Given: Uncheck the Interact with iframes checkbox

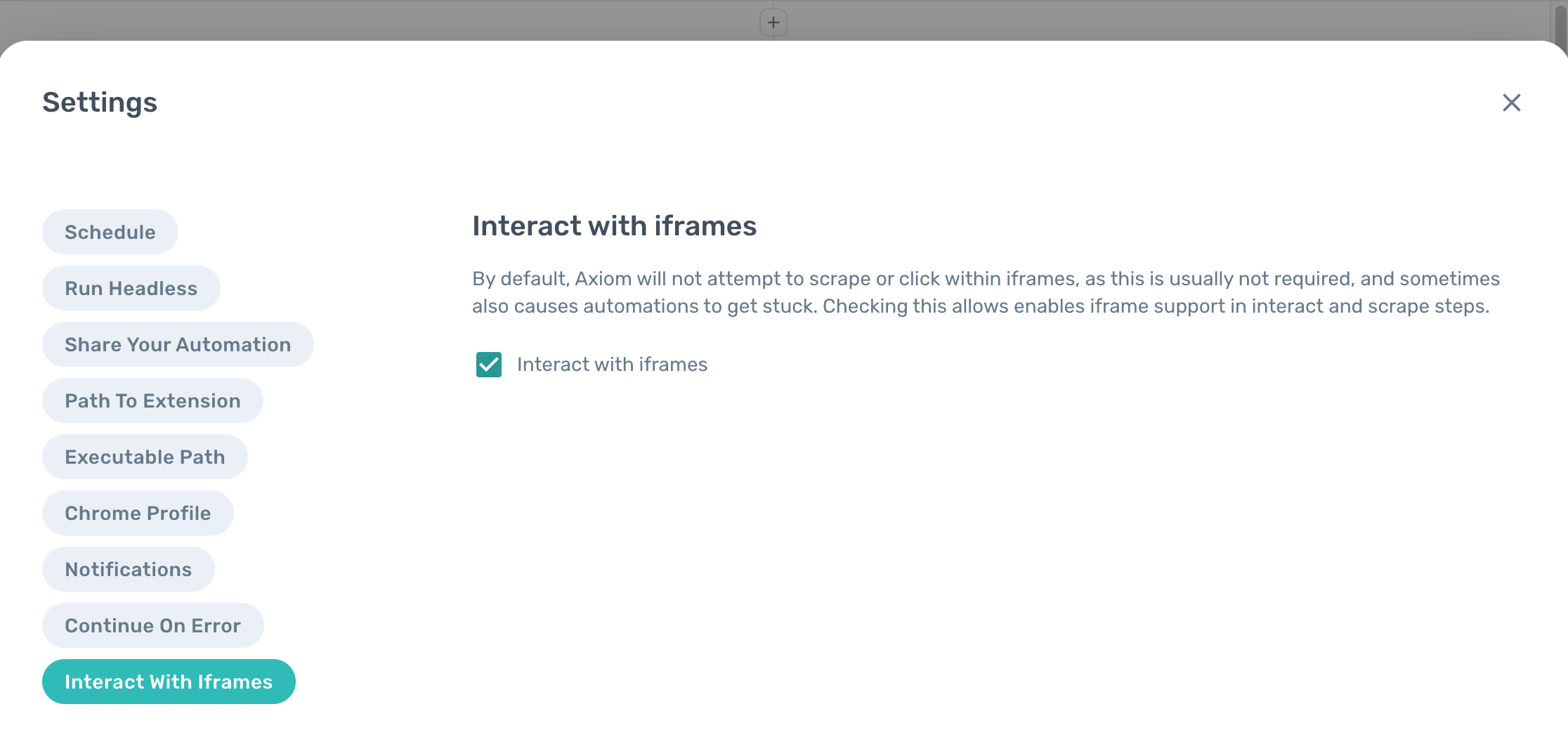Looking at the screenshot, I should pos(488,365).
